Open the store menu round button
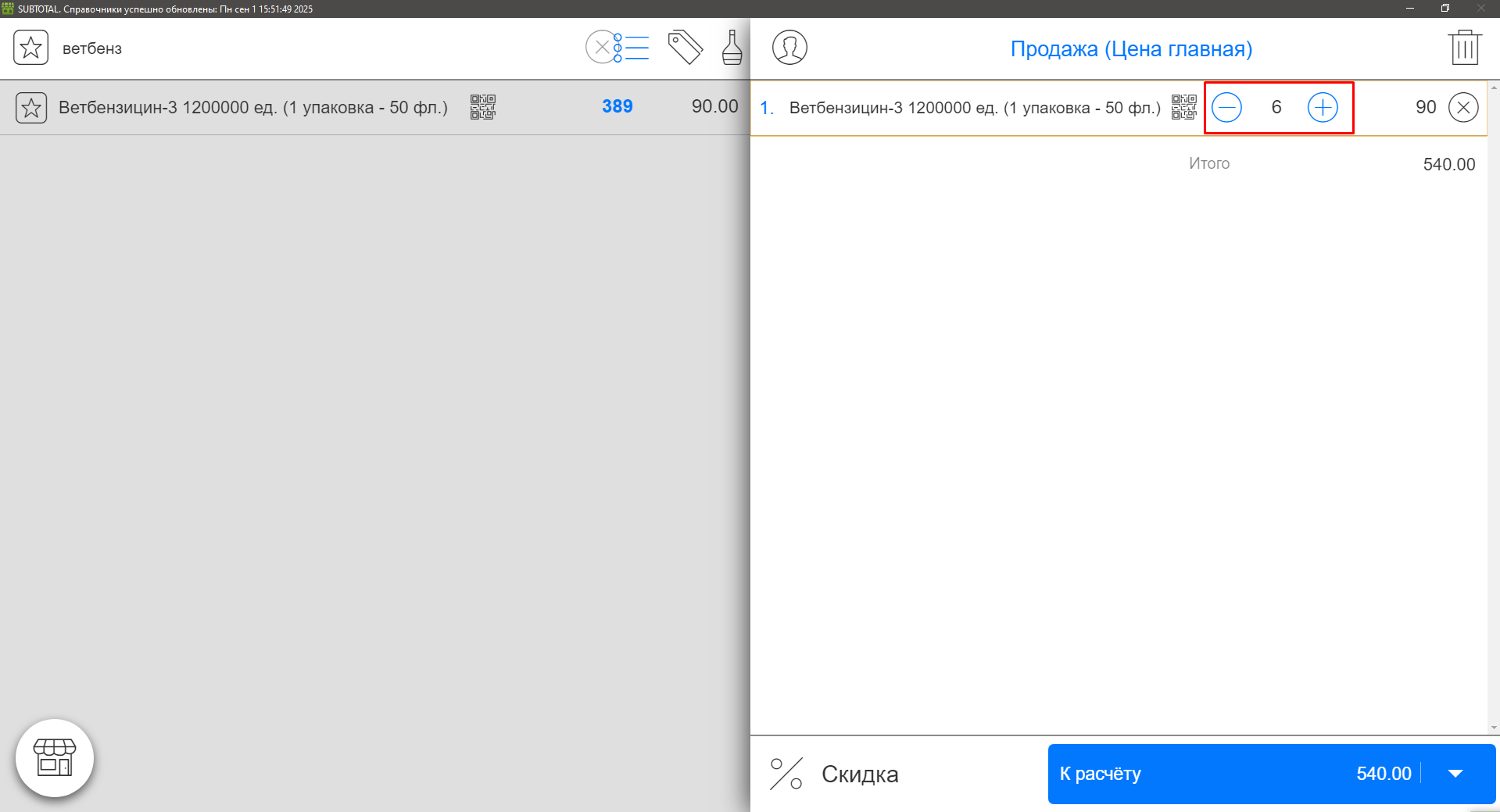The width and height of the screenshot is (1500, 812). [55, 758]
